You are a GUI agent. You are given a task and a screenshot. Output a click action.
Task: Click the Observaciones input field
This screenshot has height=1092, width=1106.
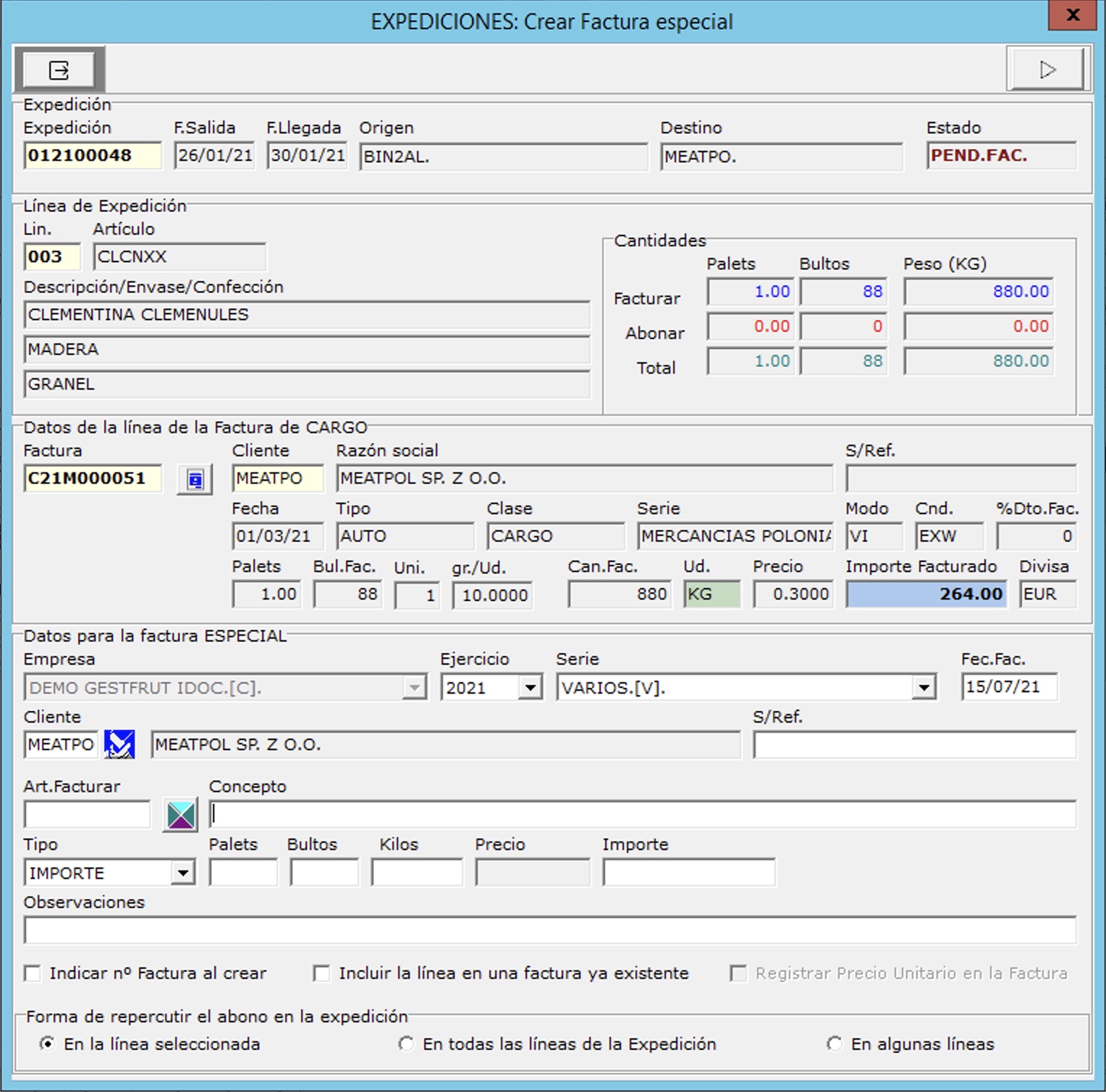pos(549,931)
